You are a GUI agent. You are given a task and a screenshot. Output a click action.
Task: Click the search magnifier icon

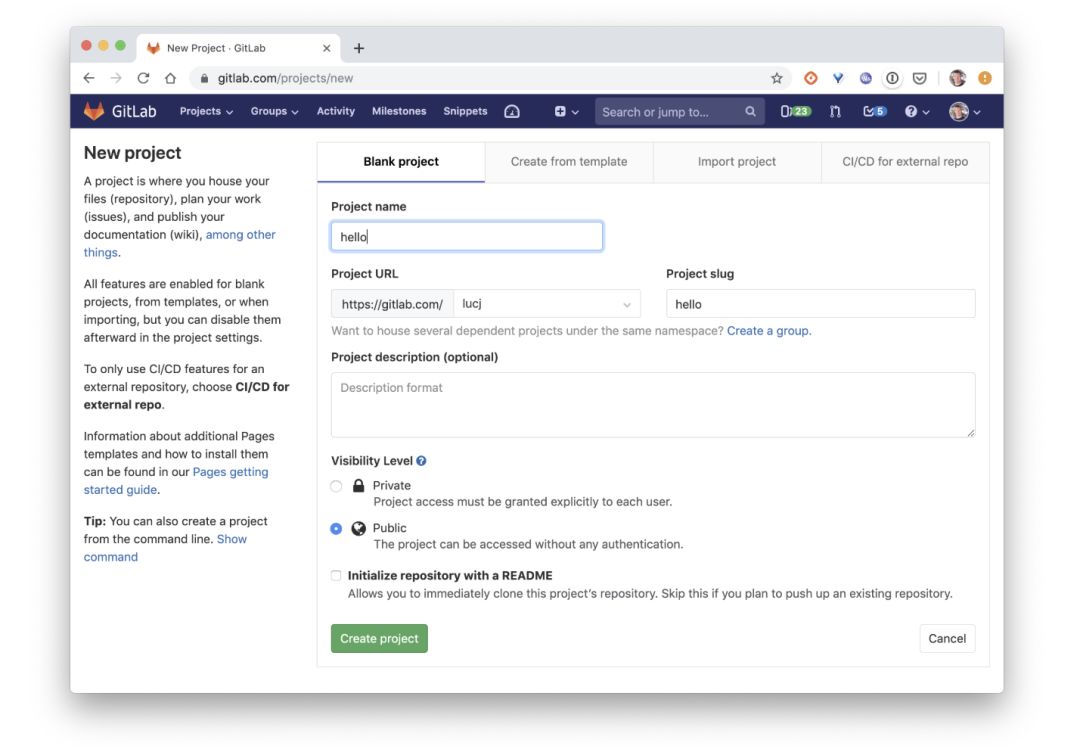pos(750,112)
